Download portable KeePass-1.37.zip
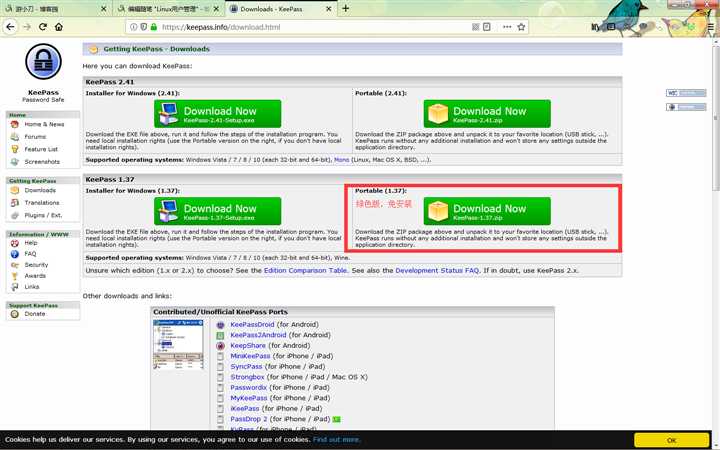This screenshot has width=720, height=450. 487,211
